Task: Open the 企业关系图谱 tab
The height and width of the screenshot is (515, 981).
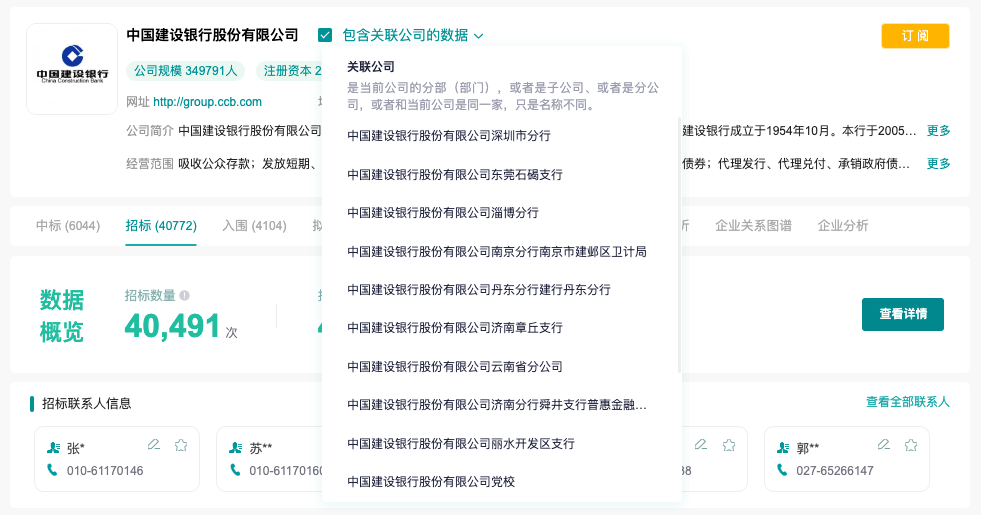Action: pyautogui.click(x=753, y=225)
